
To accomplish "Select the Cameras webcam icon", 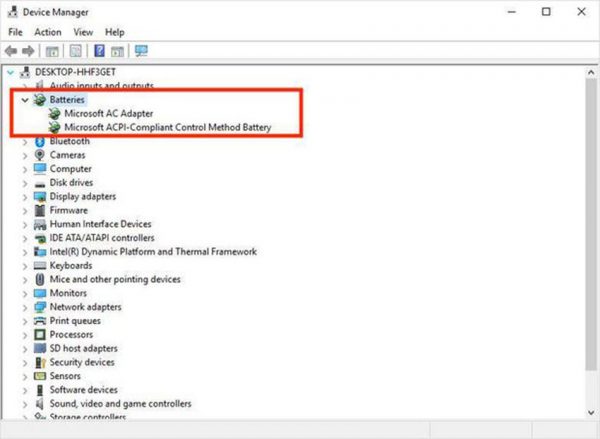I will [40, 155].
